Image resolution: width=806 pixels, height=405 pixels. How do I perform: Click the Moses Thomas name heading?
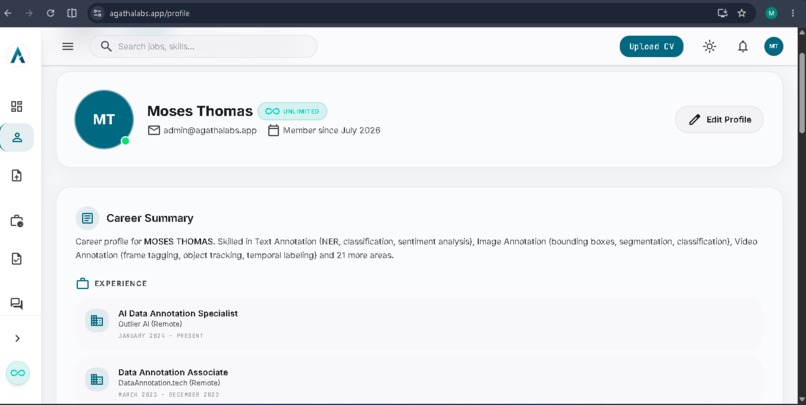click(x=200, y=111)
